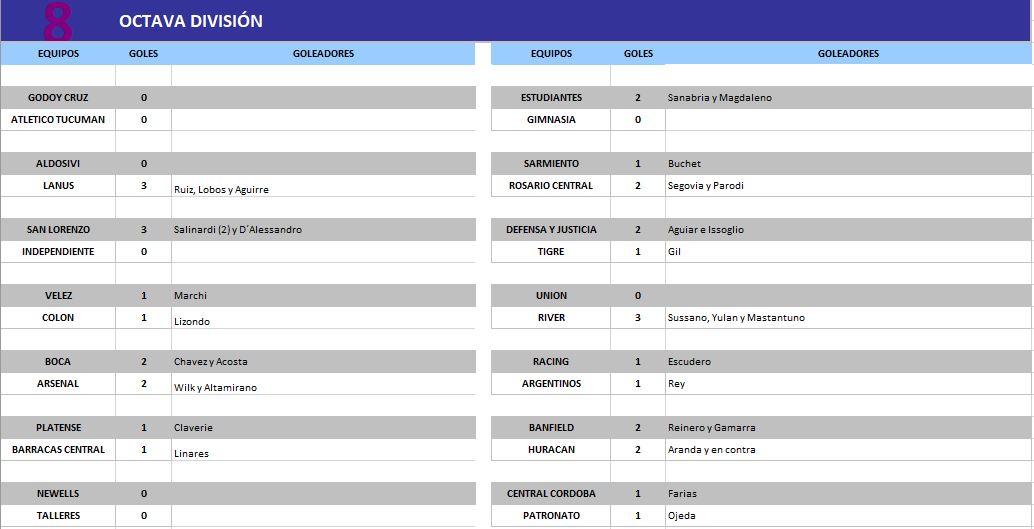Screen dimensions: 1034x529
Task: Click the PATRONATO team cell
Action: [551, 515]
